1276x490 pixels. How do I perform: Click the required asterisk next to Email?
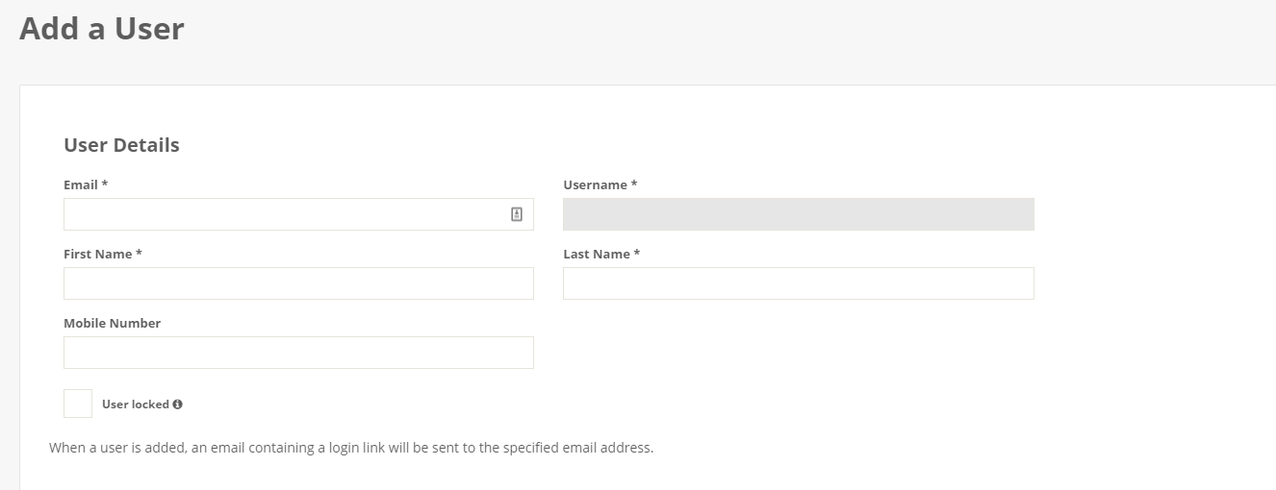[x=105, y=185]
